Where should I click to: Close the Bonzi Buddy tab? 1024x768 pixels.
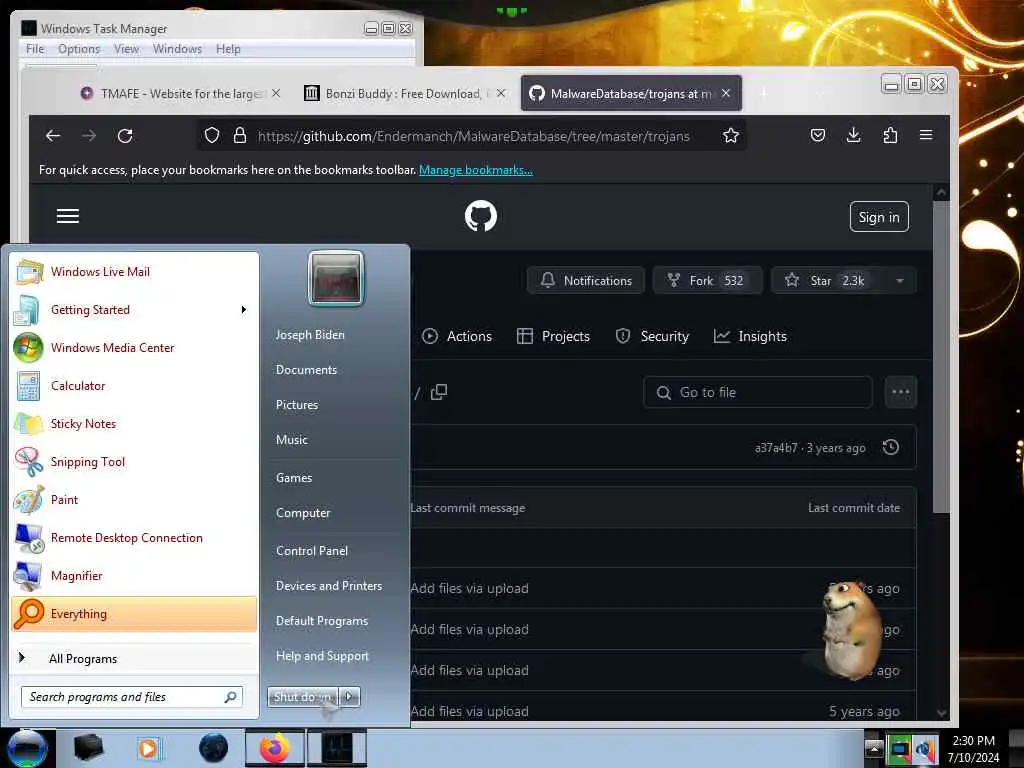tap(501, 93)
